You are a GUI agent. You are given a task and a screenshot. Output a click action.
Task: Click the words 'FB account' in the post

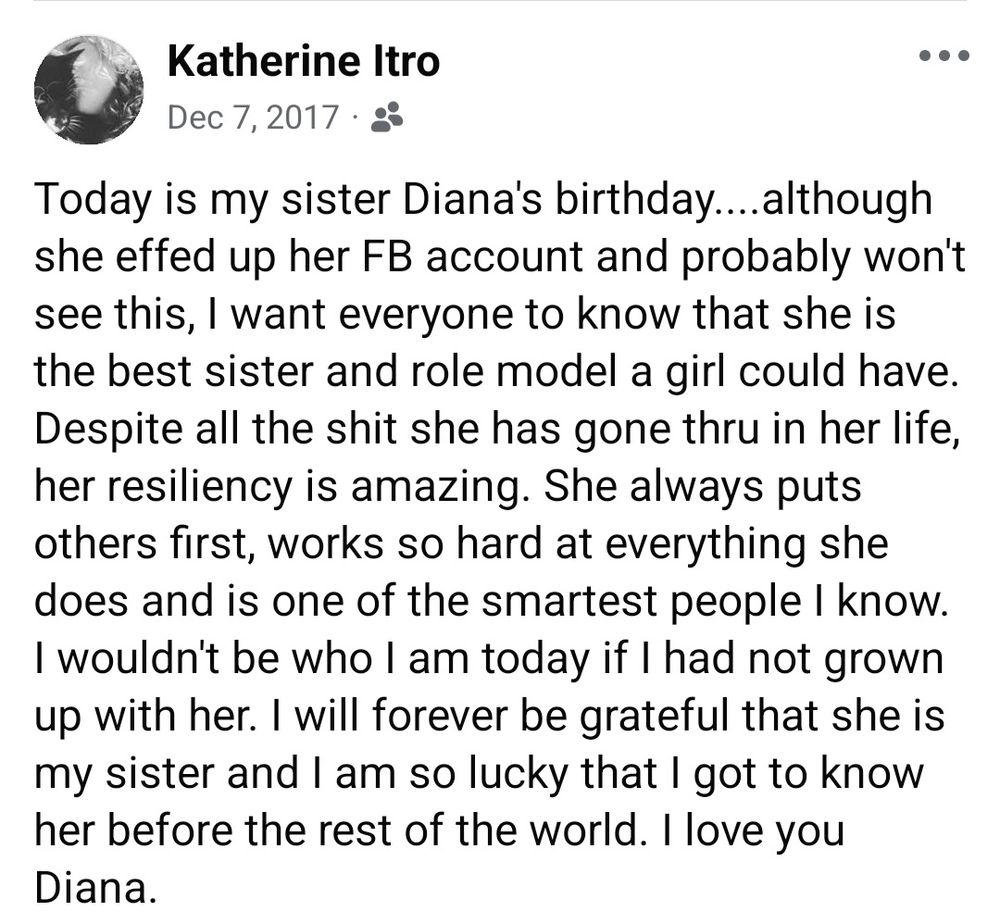tap(472, 256)
